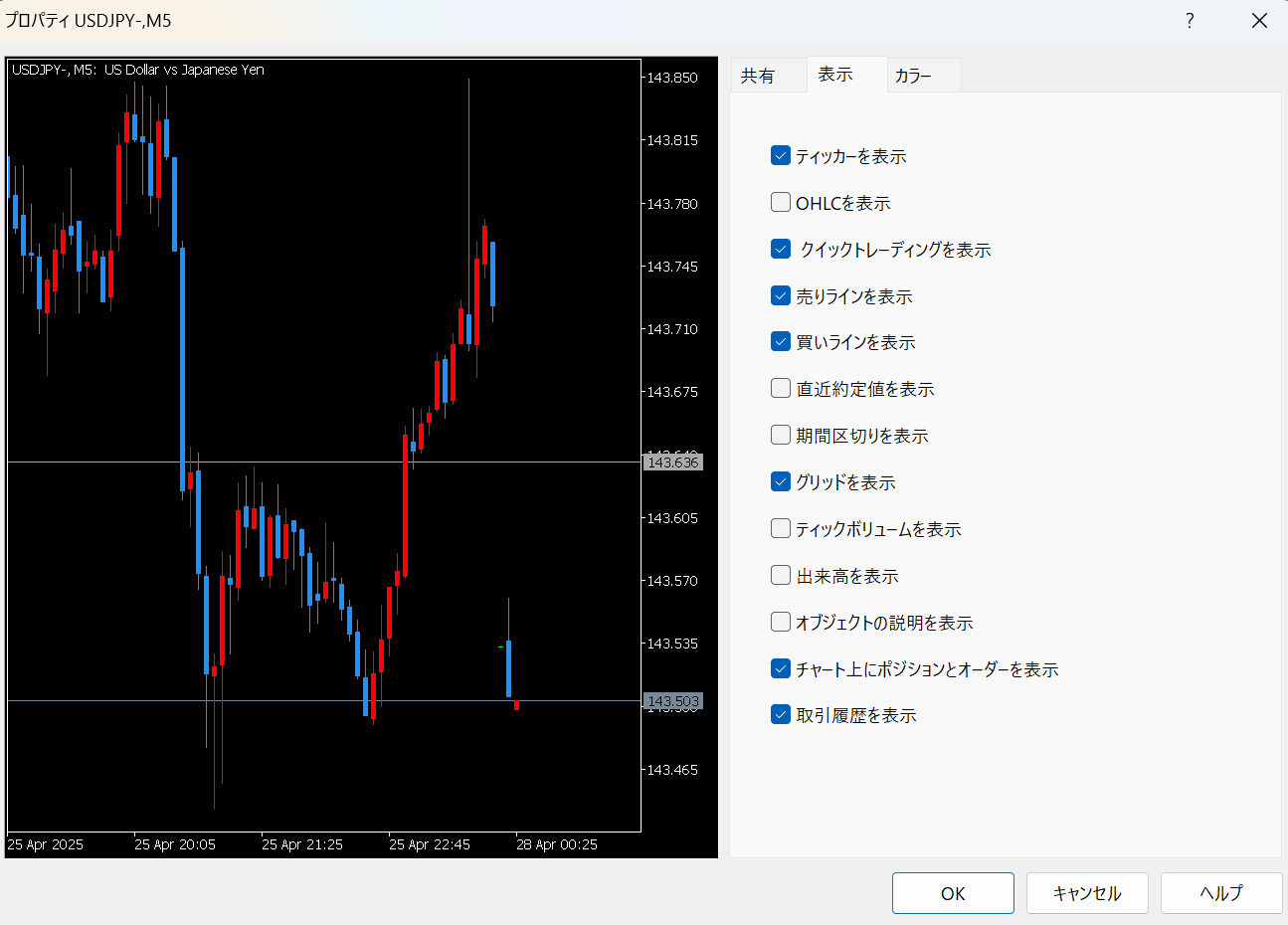Click the small green marker on the chart

(x=500, y=647)
